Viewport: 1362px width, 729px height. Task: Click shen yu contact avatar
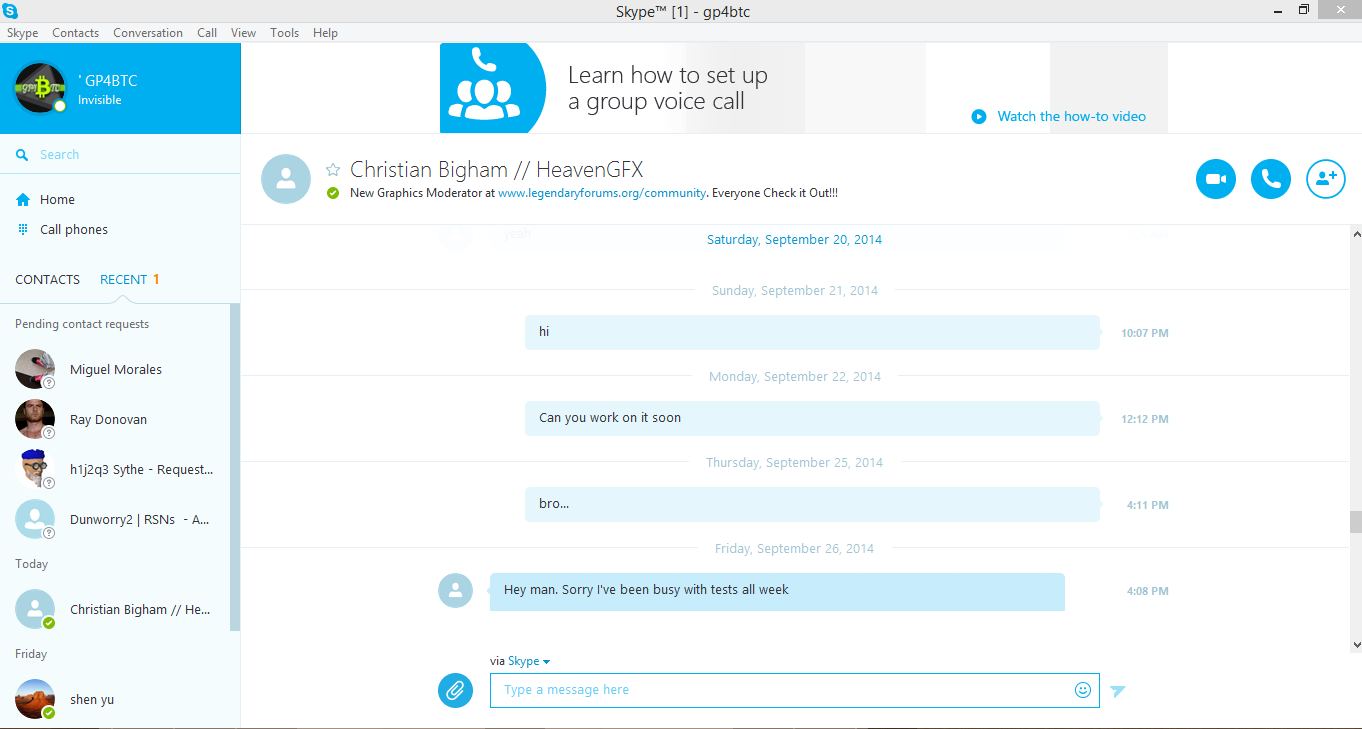[x=35, y=699]
